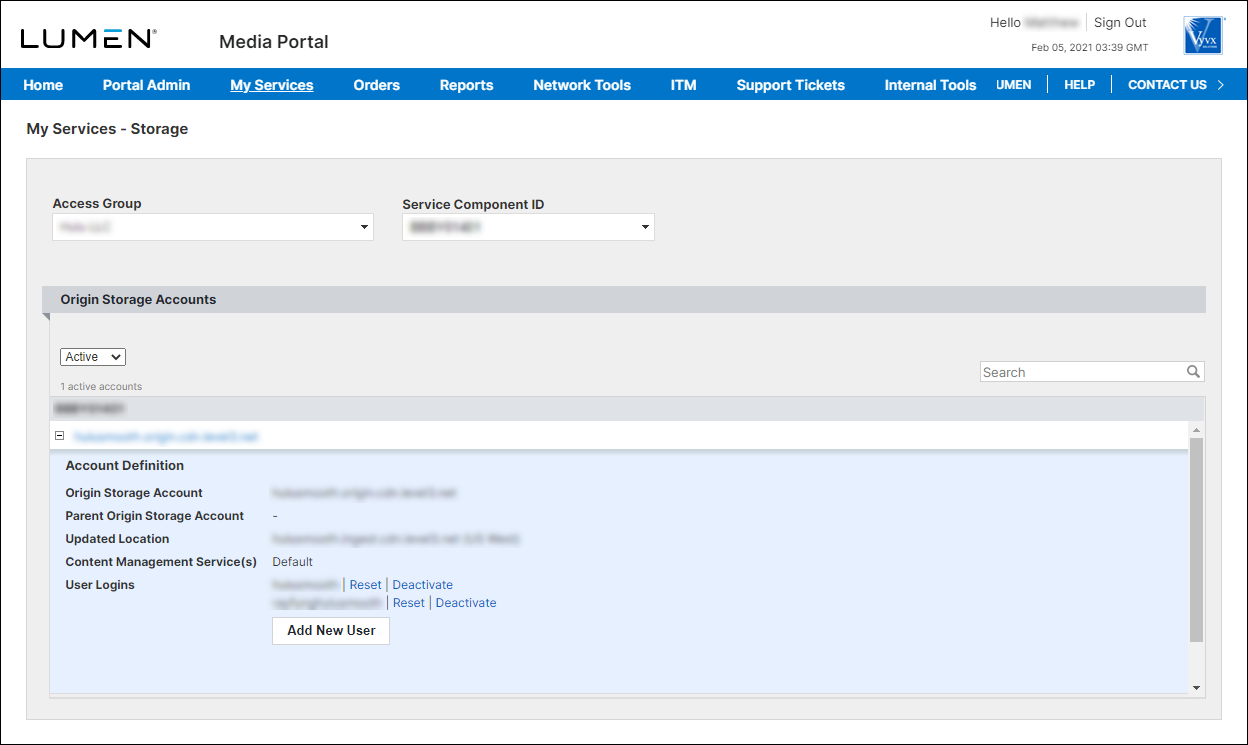
Task: Open the Orders menu
Action: [377, 85]
